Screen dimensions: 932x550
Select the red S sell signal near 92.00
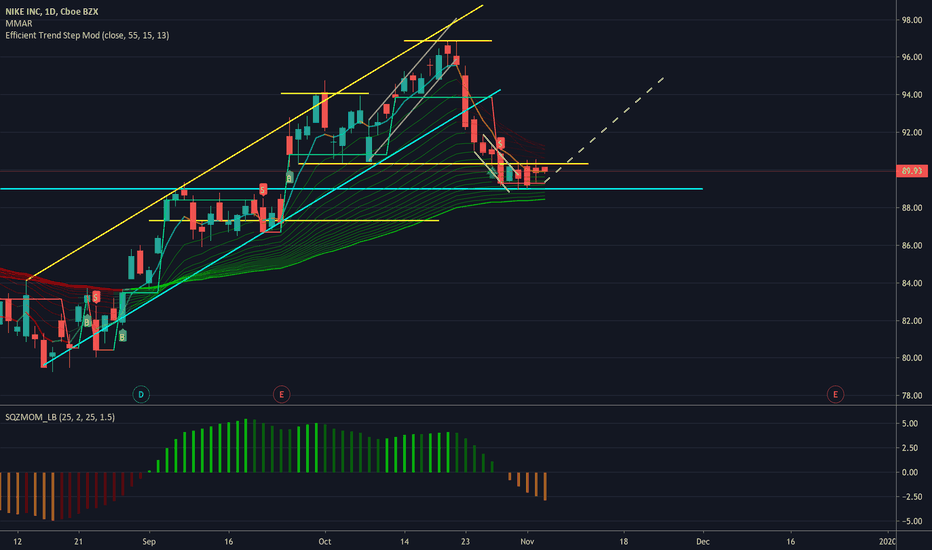[x=501, y=143]
